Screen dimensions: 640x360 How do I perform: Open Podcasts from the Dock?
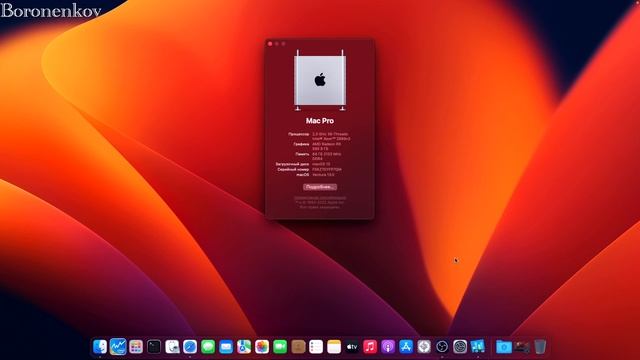(388, 347)
